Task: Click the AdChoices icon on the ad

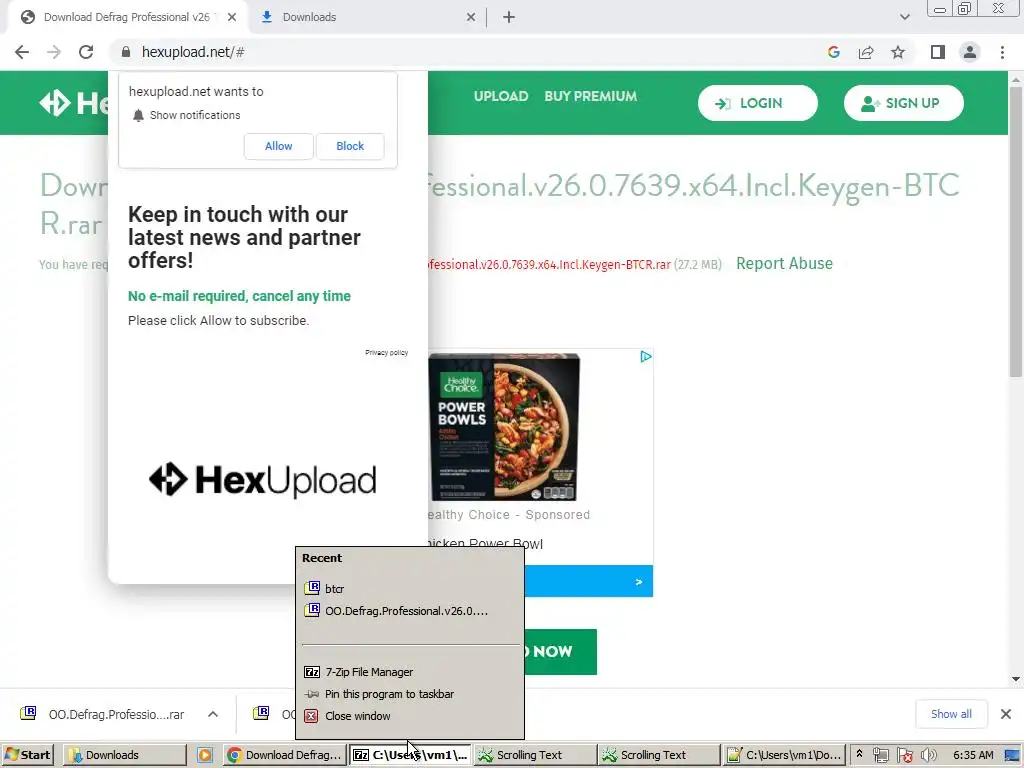Action: 645,357
